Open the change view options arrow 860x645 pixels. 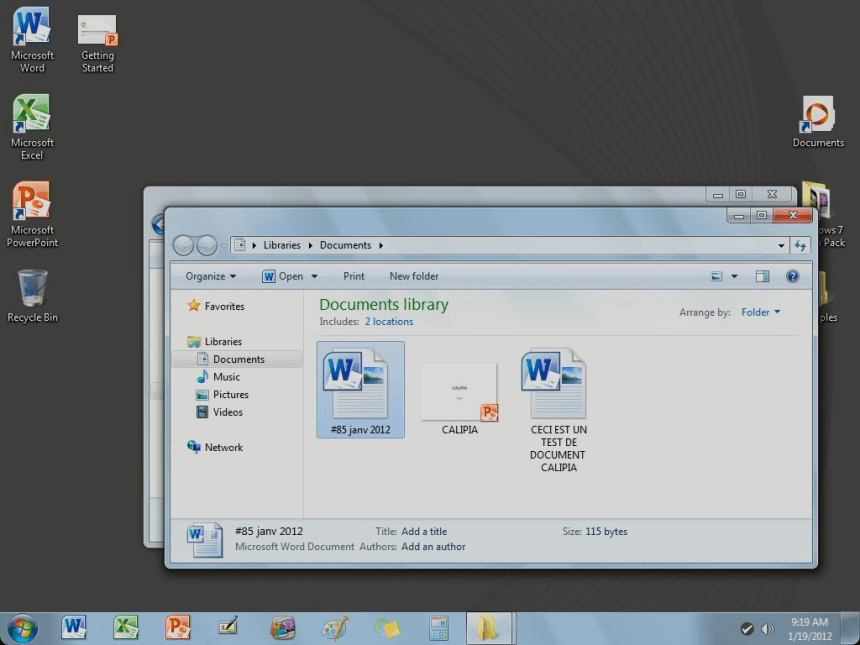point(734,277)
